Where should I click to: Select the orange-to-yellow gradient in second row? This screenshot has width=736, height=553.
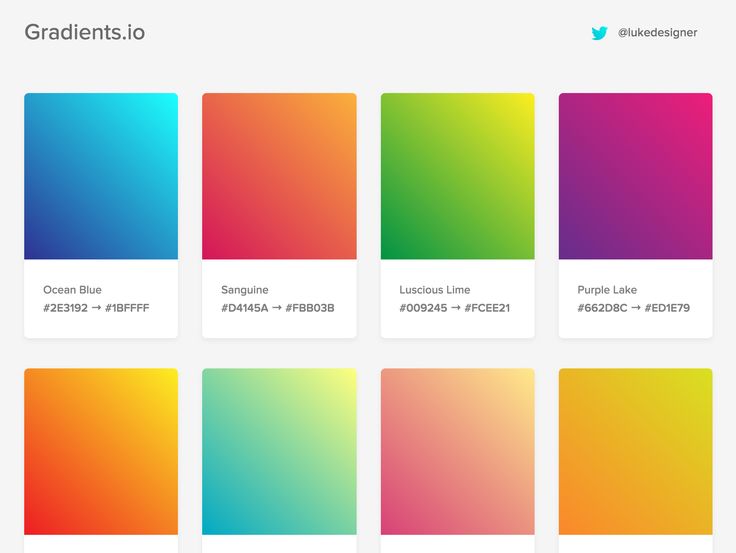click(x=101, y=451)
